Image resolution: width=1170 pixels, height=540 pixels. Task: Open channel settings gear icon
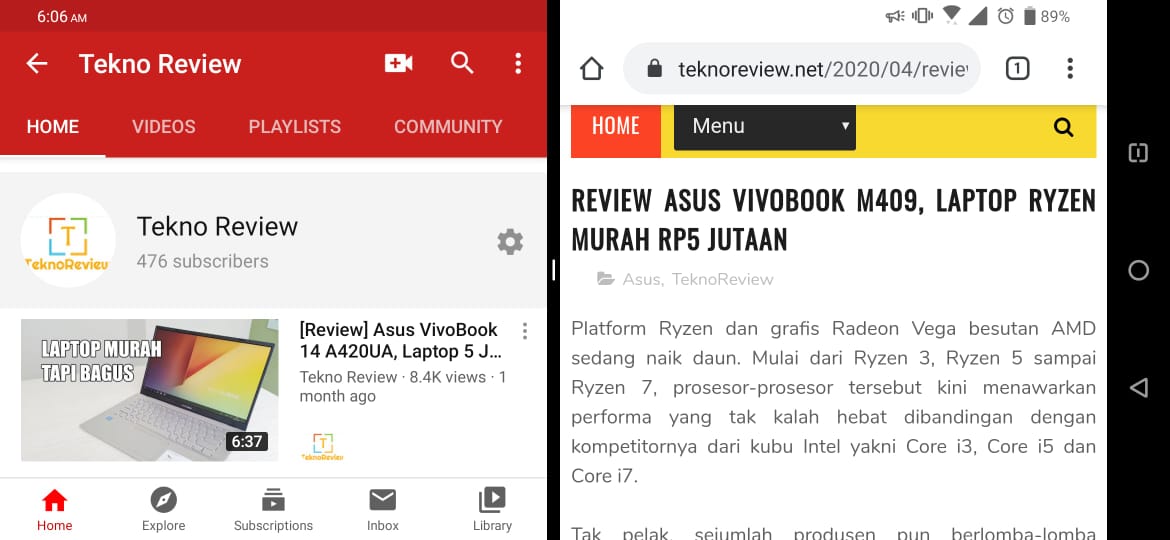pos(510,242)
